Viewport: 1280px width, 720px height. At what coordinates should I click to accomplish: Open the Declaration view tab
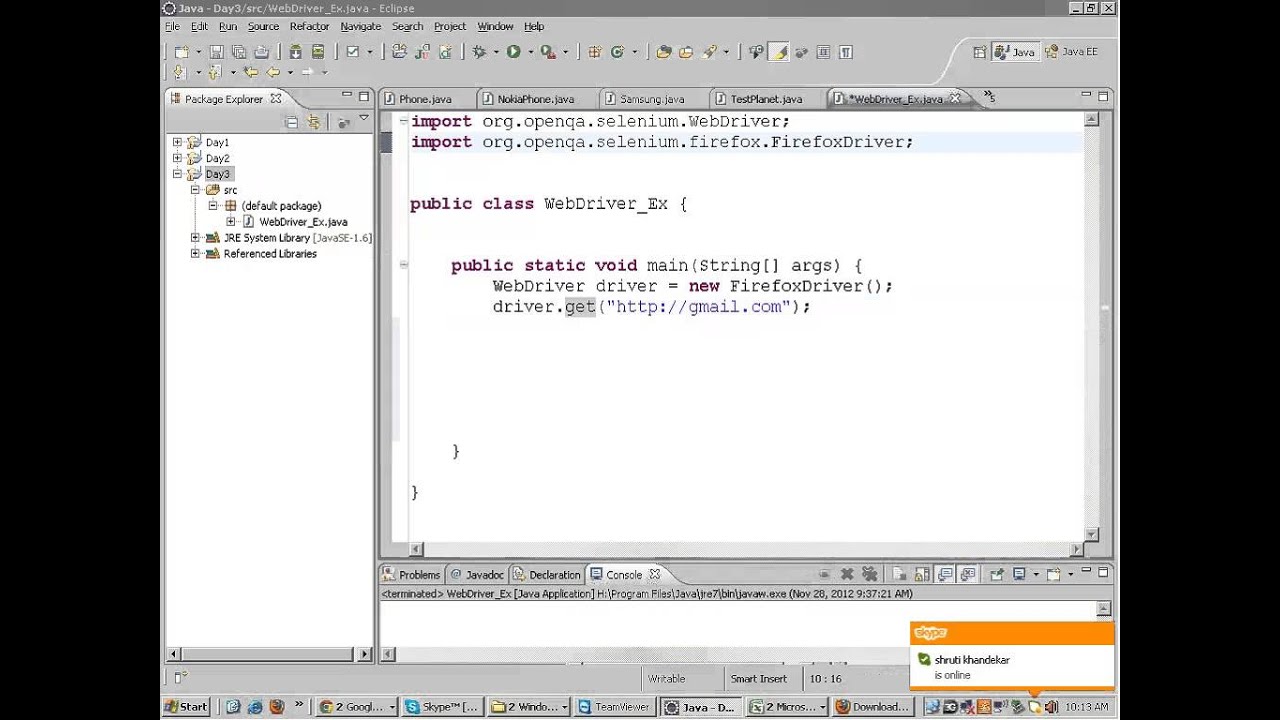click(x=546, y=574)
